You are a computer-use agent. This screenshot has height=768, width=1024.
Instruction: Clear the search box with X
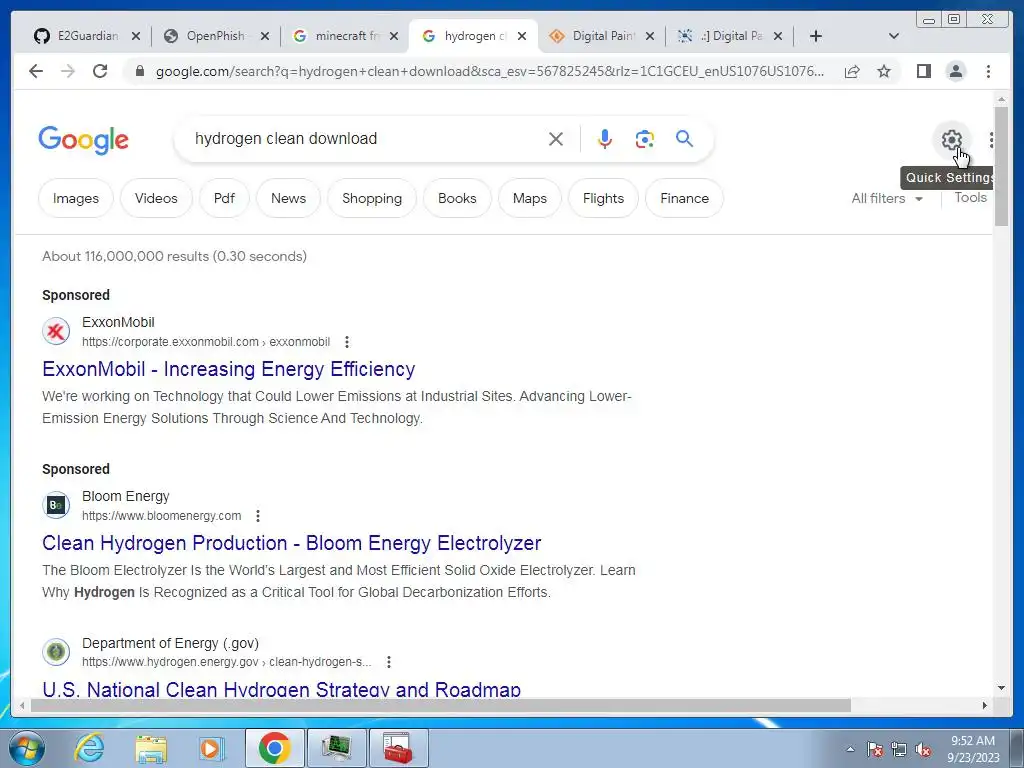556,139
